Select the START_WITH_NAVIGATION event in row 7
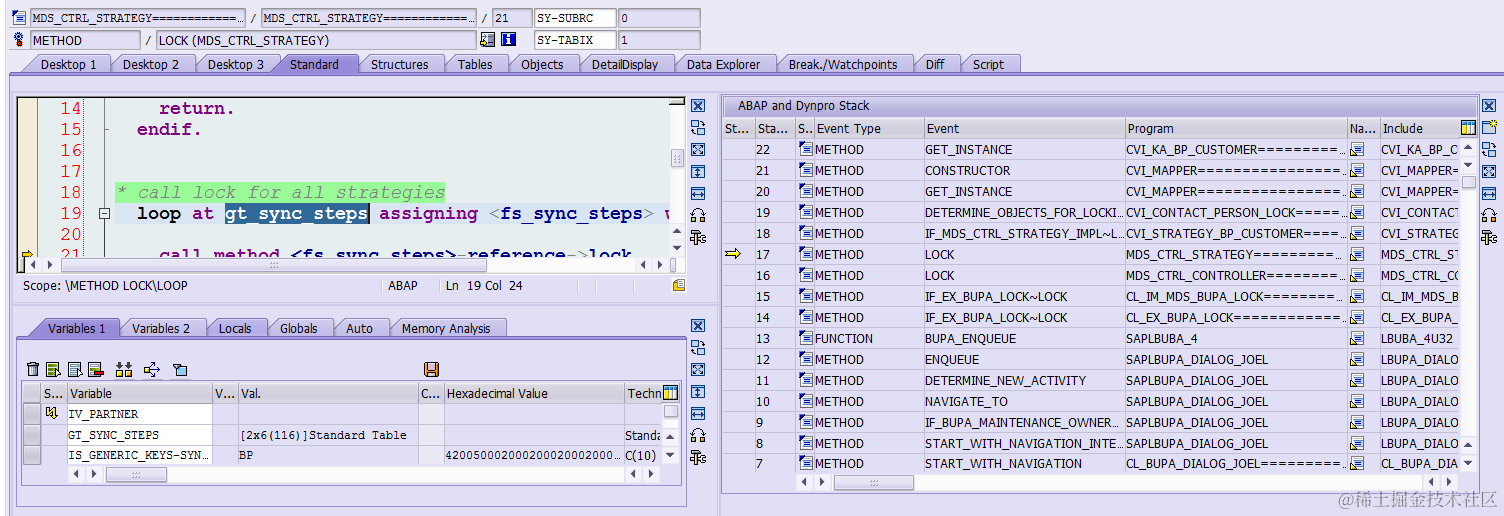This screenshot has height=516, width=1504. (x=1024, y=464)
